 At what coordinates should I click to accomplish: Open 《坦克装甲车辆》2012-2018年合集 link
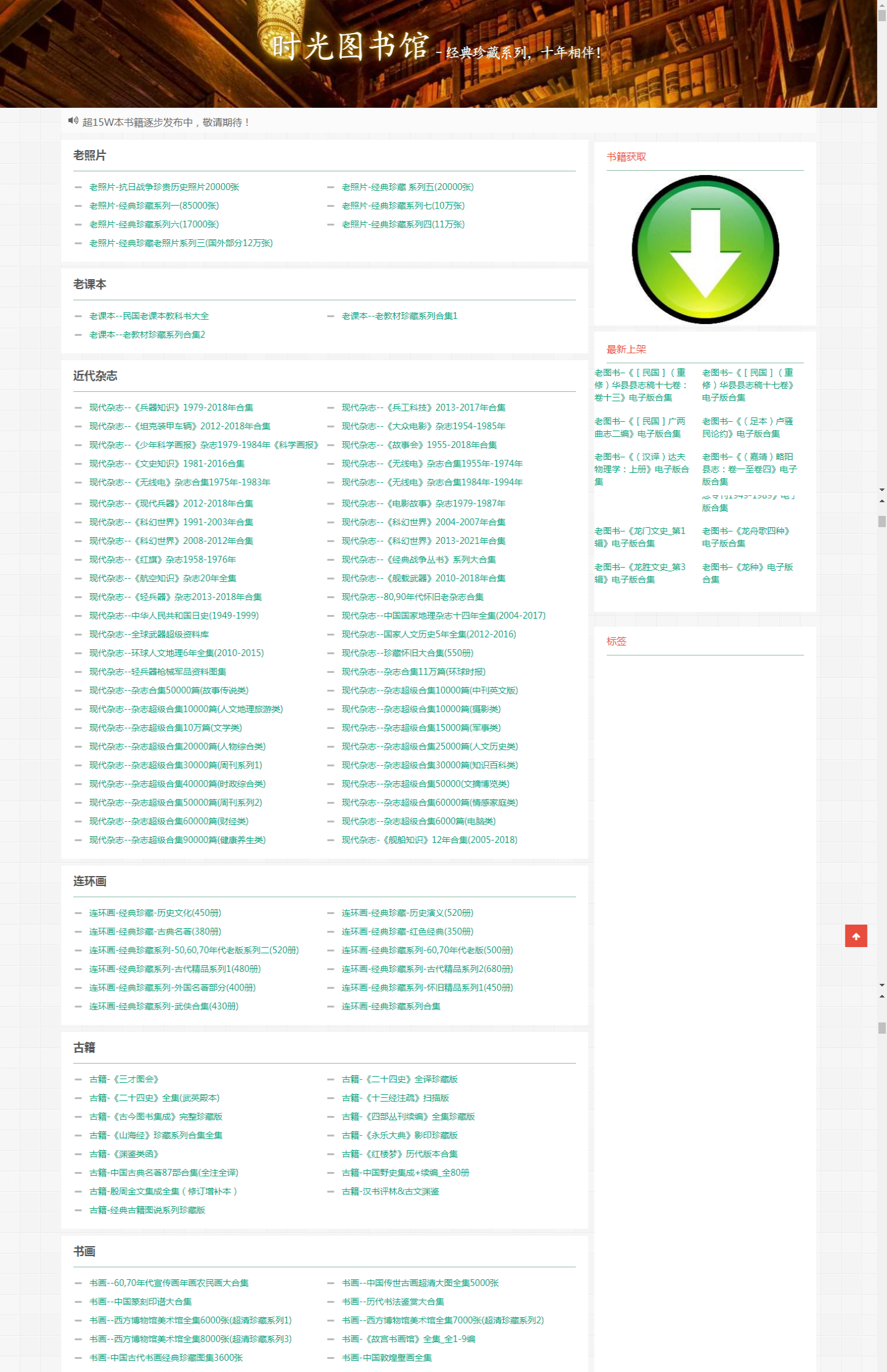[180, 426]
